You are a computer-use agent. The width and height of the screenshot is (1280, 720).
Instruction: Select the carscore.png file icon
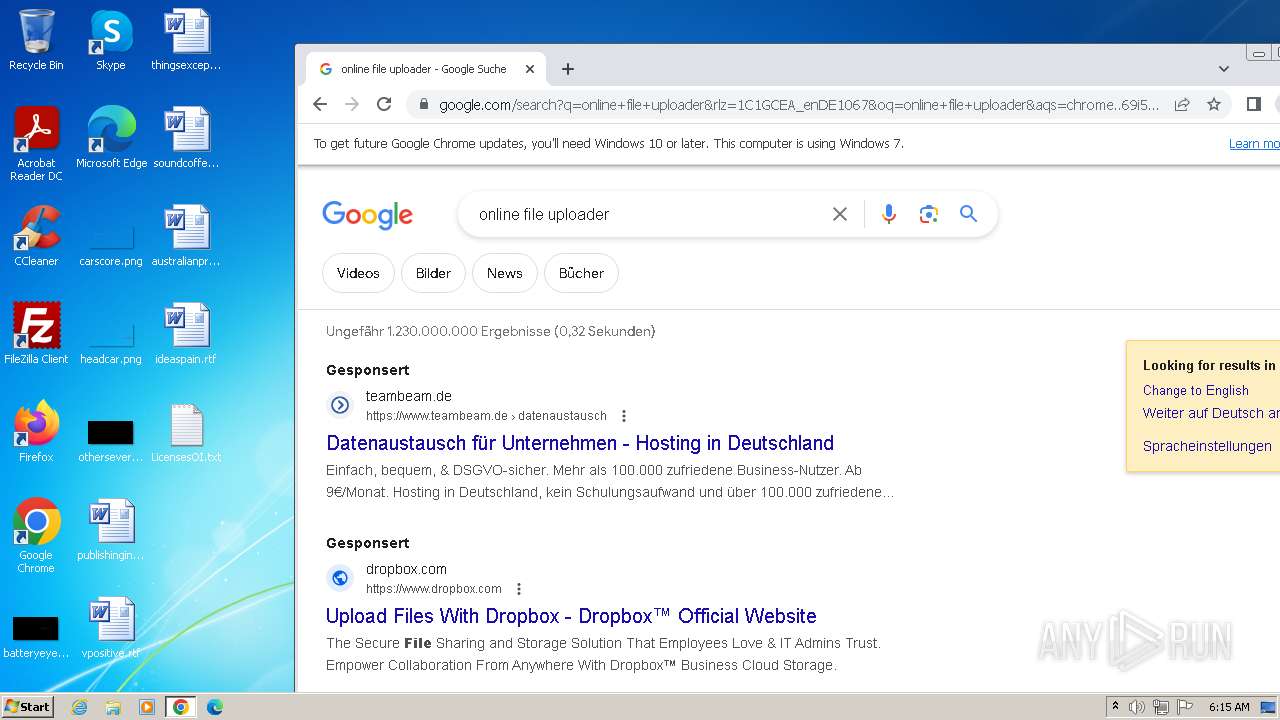click(x=111, y=244)
